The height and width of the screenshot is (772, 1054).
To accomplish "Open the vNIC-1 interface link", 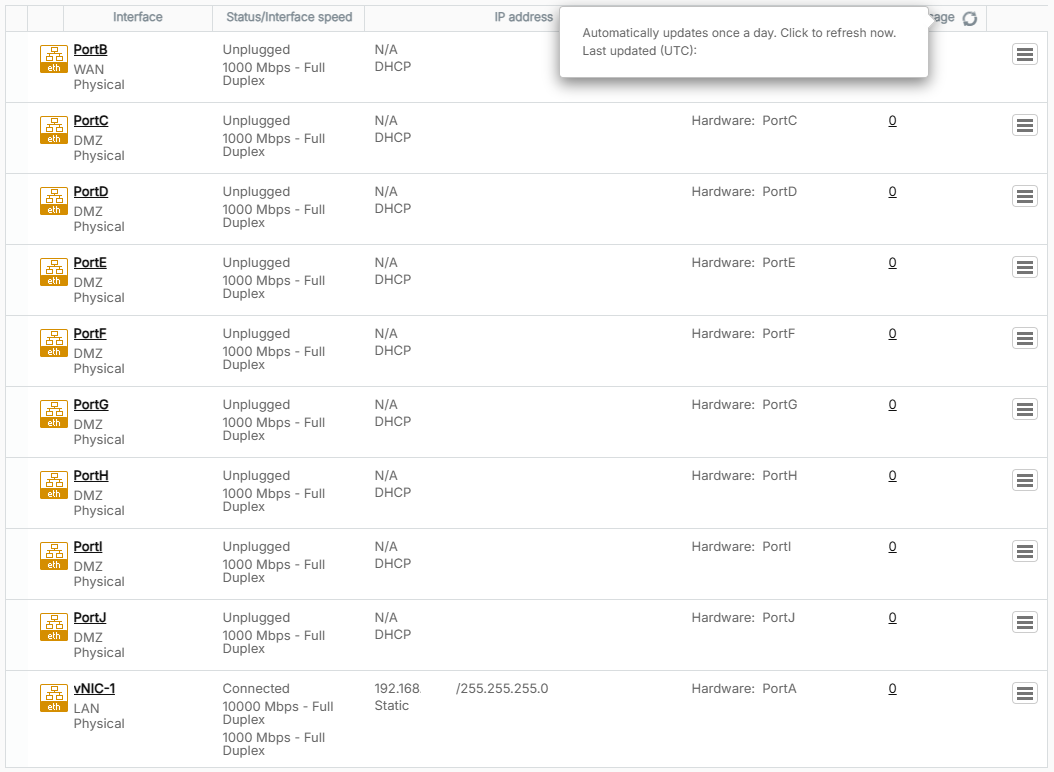I will [94, 689].
